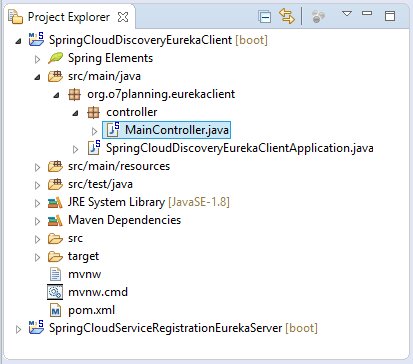Select the src folder label

point(75,238)
